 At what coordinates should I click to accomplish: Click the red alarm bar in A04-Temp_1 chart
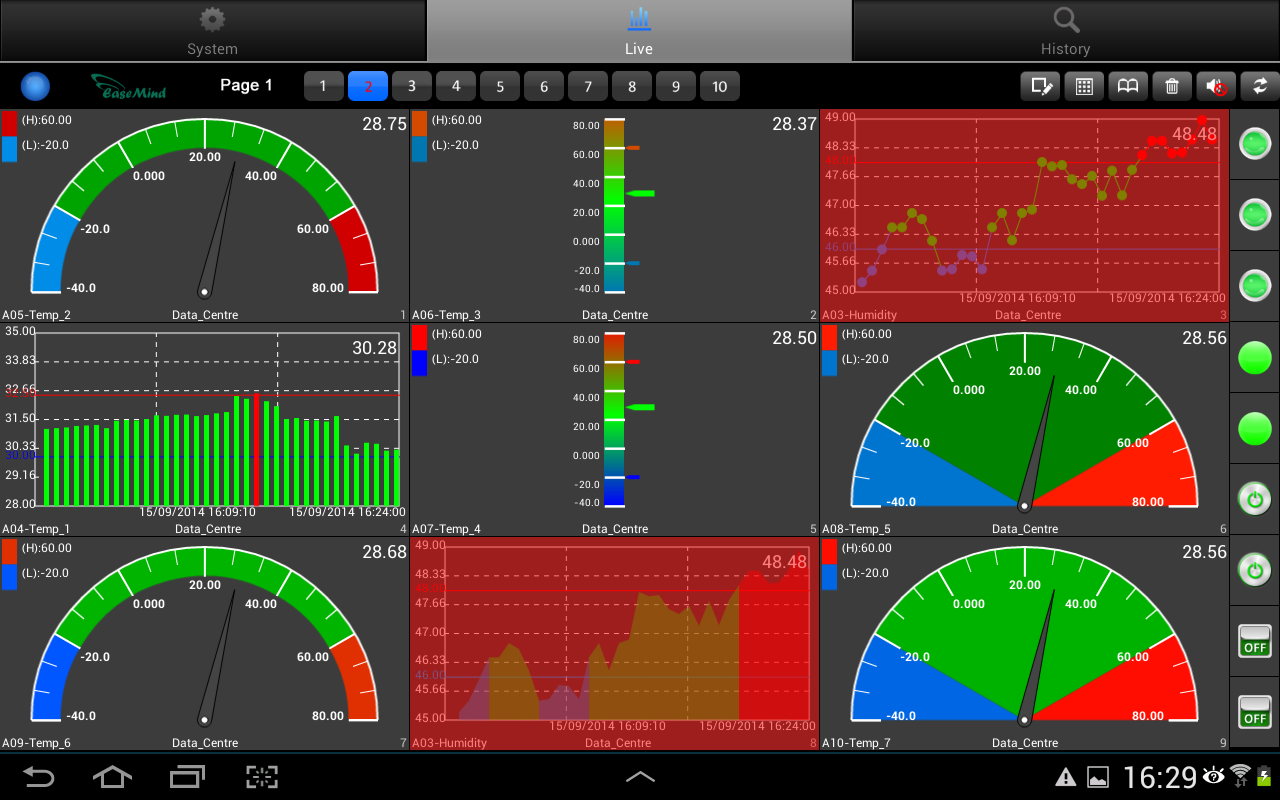257,449
